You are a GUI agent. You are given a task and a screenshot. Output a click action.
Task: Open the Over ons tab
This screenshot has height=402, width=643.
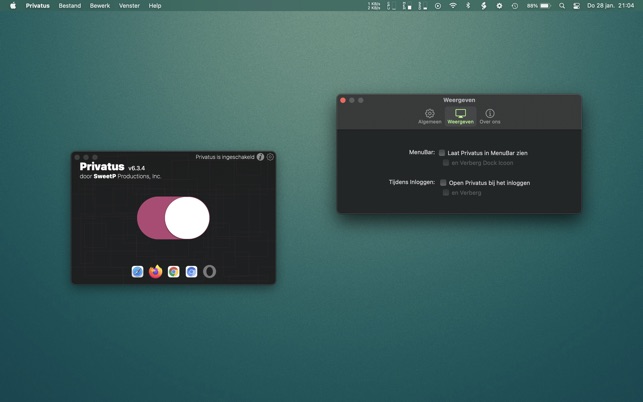[x=490, y=116]
